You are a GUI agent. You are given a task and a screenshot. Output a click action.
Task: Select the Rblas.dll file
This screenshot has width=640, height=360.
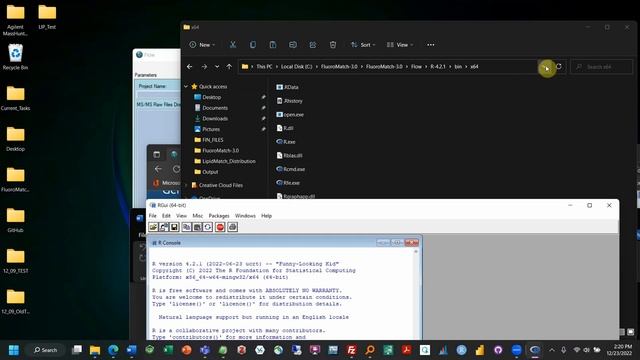[x=293, y=156]
